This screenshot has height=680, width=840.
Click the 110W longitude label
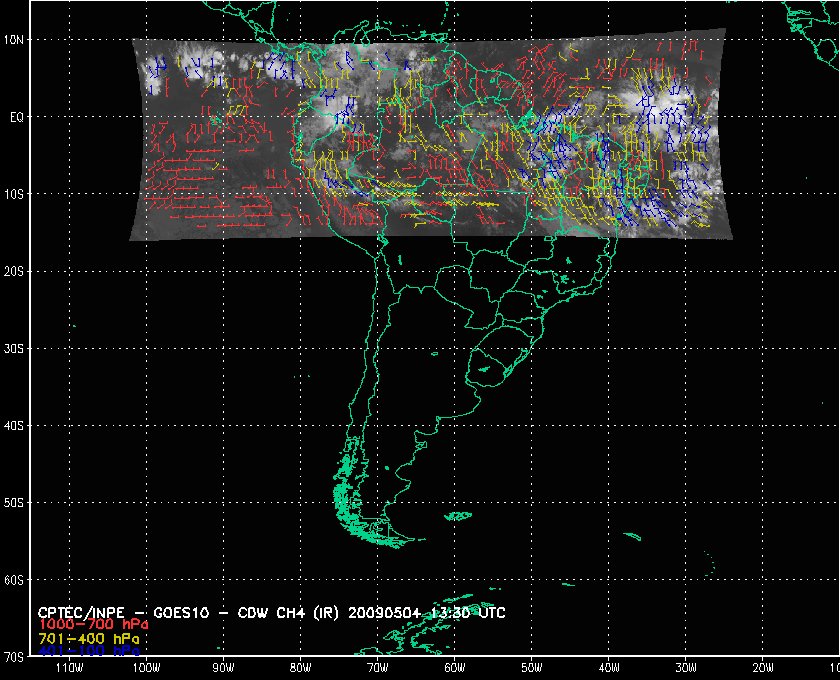(x=70, y=668)
